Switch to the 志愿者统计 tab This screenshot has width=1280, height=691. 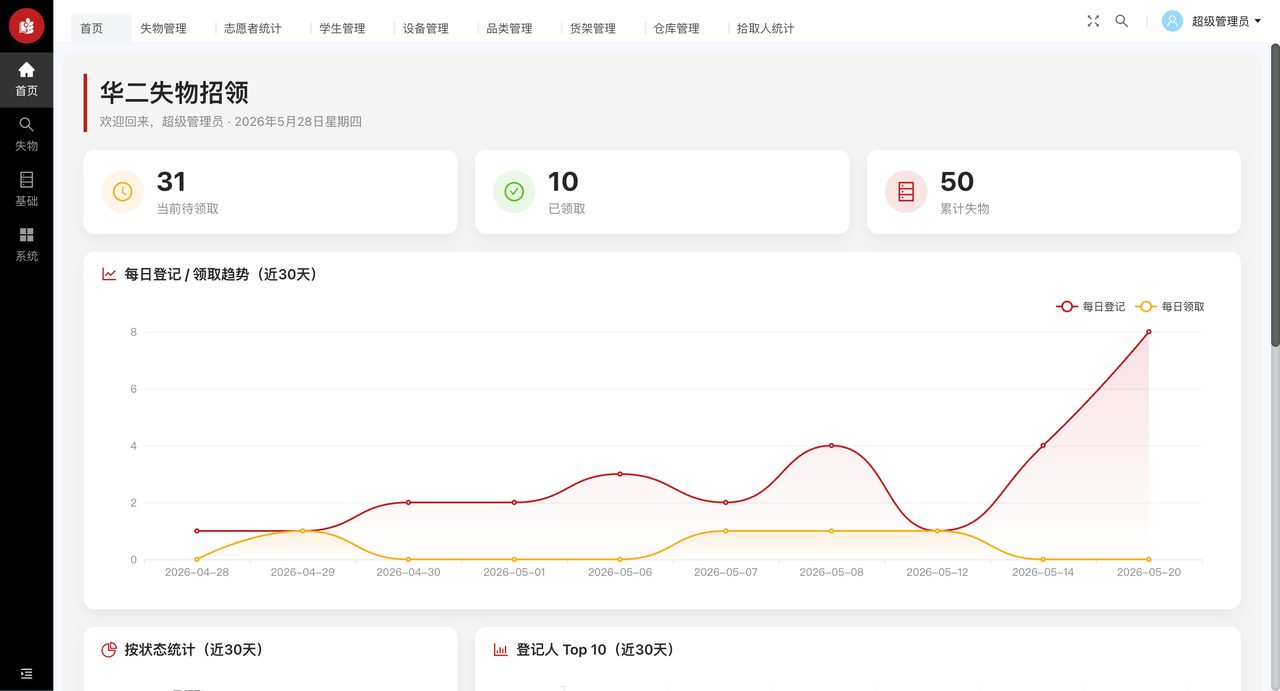coord(253,29)
